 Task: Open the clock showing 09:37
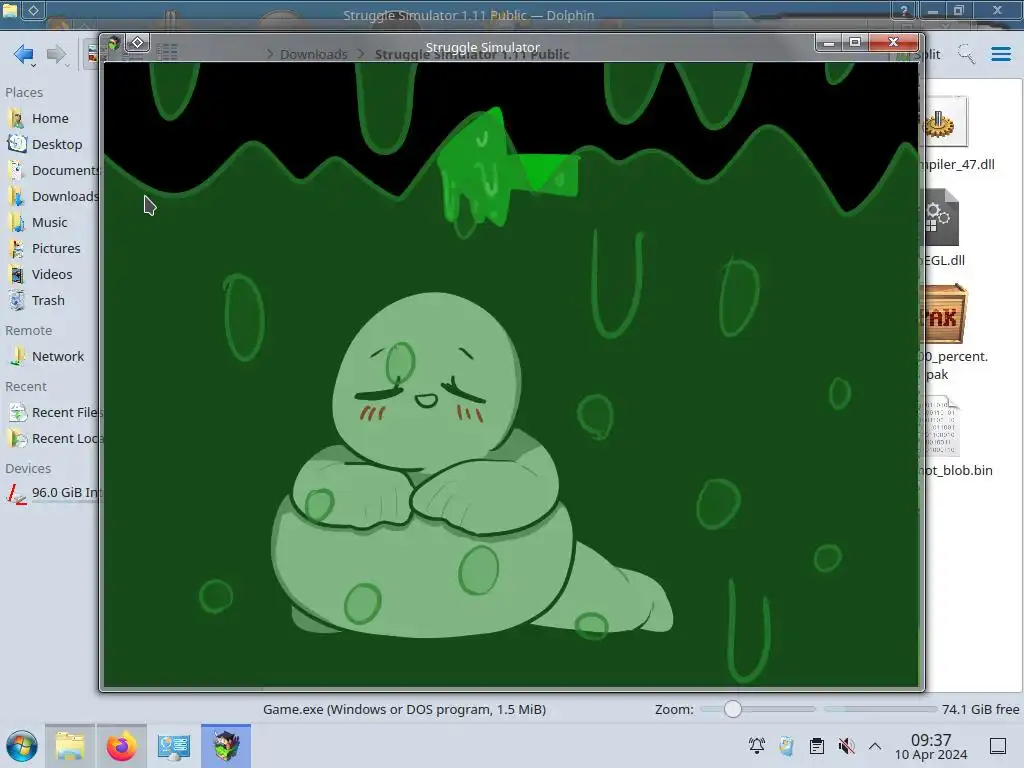(931, 746)
